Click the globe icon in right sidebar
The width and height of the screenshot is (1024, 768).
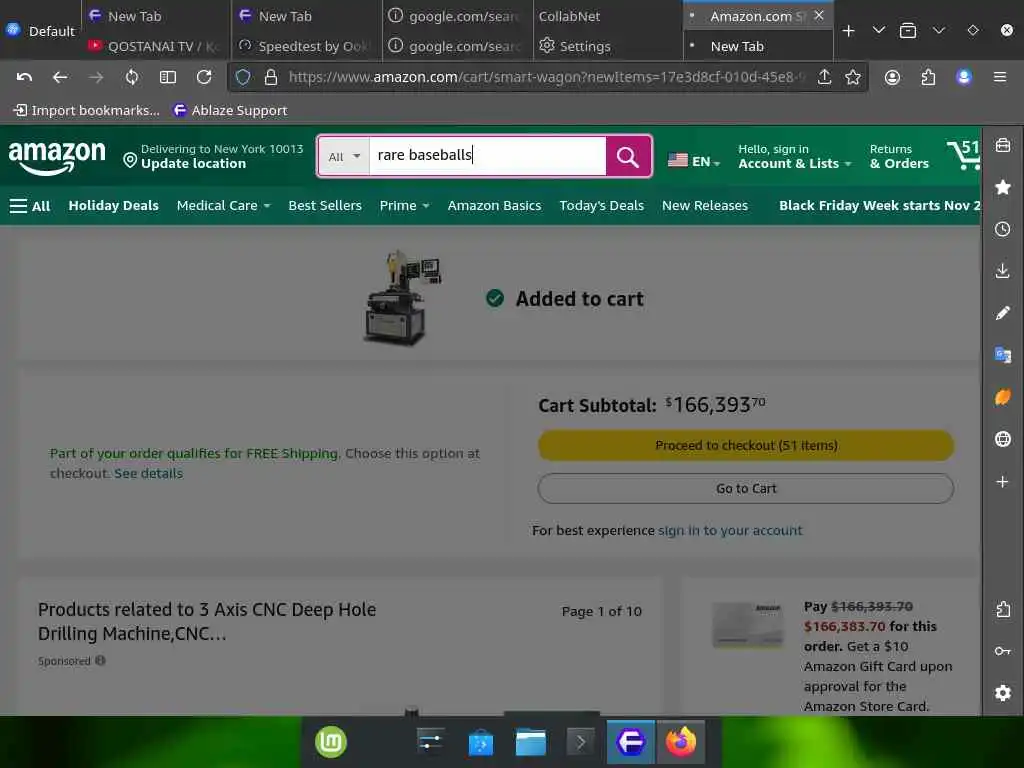coord(1002,439)
